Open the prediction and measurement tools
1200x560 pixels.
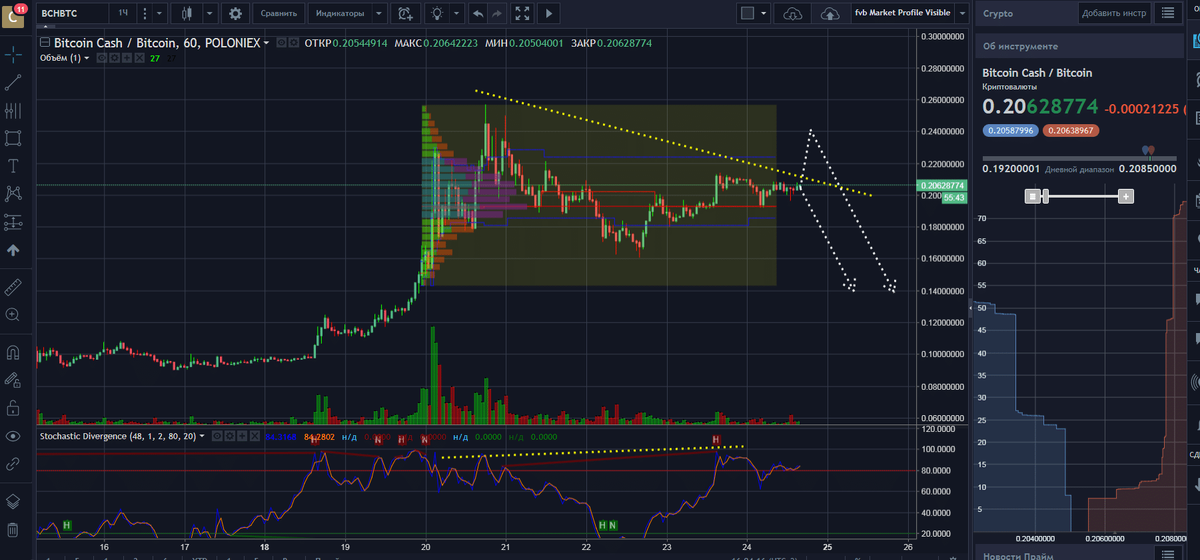[x=13, y=222]
